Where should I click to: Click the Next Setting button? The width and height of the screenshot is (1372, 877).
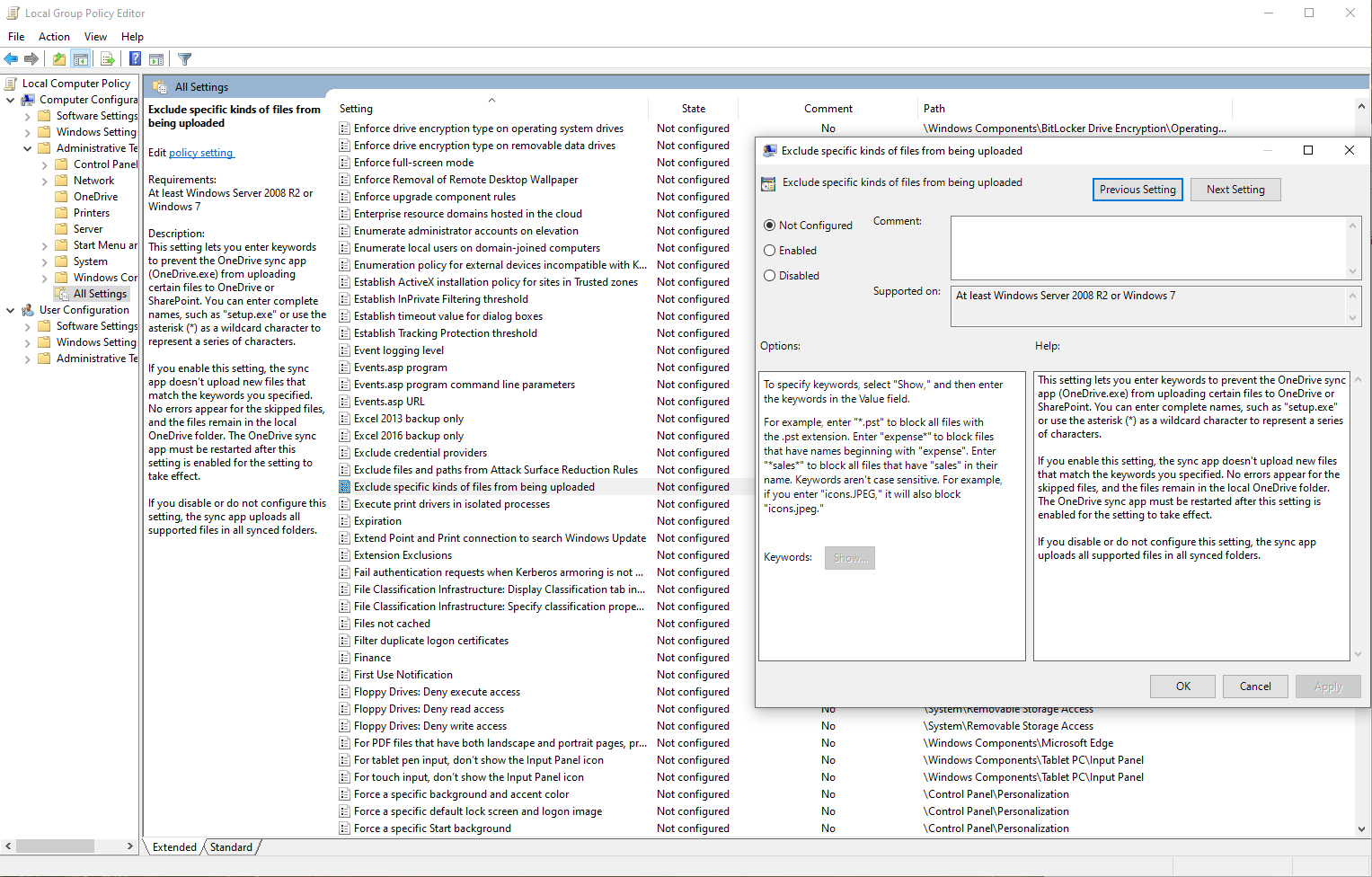coord(1235,190)
